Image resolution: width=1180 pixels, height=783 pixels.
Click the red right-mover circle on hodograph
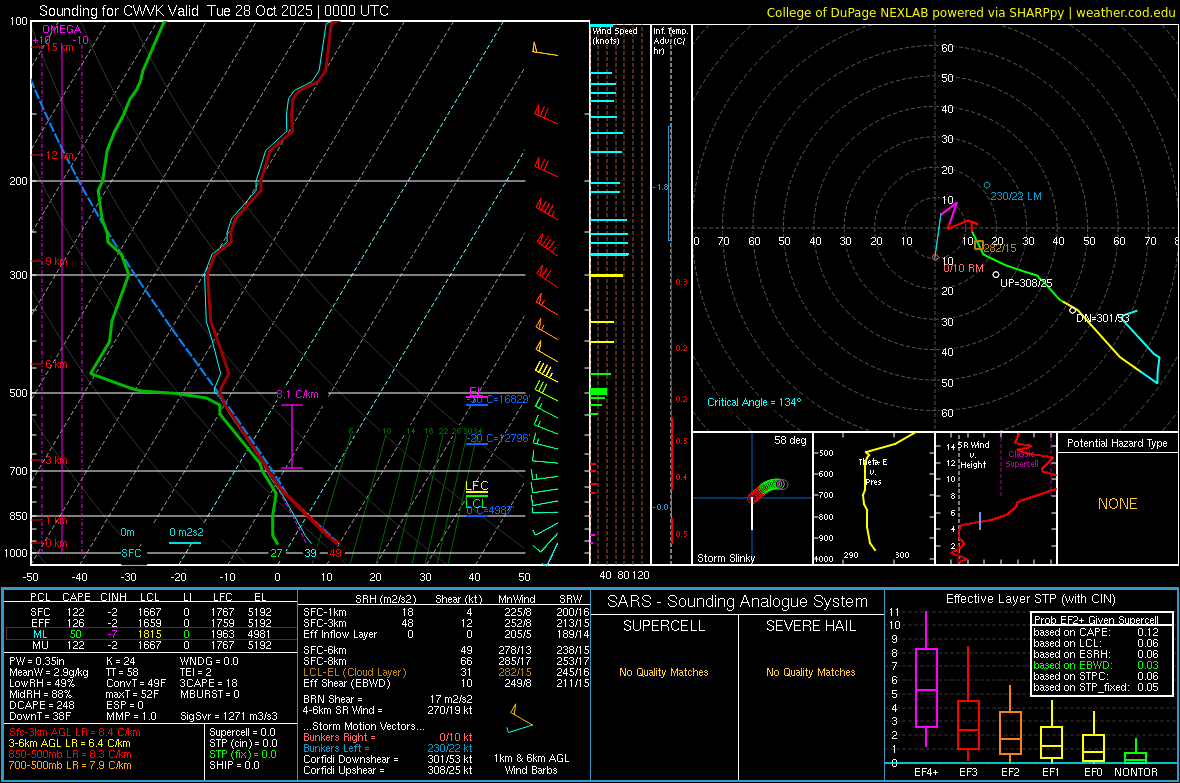coord(935,257)
